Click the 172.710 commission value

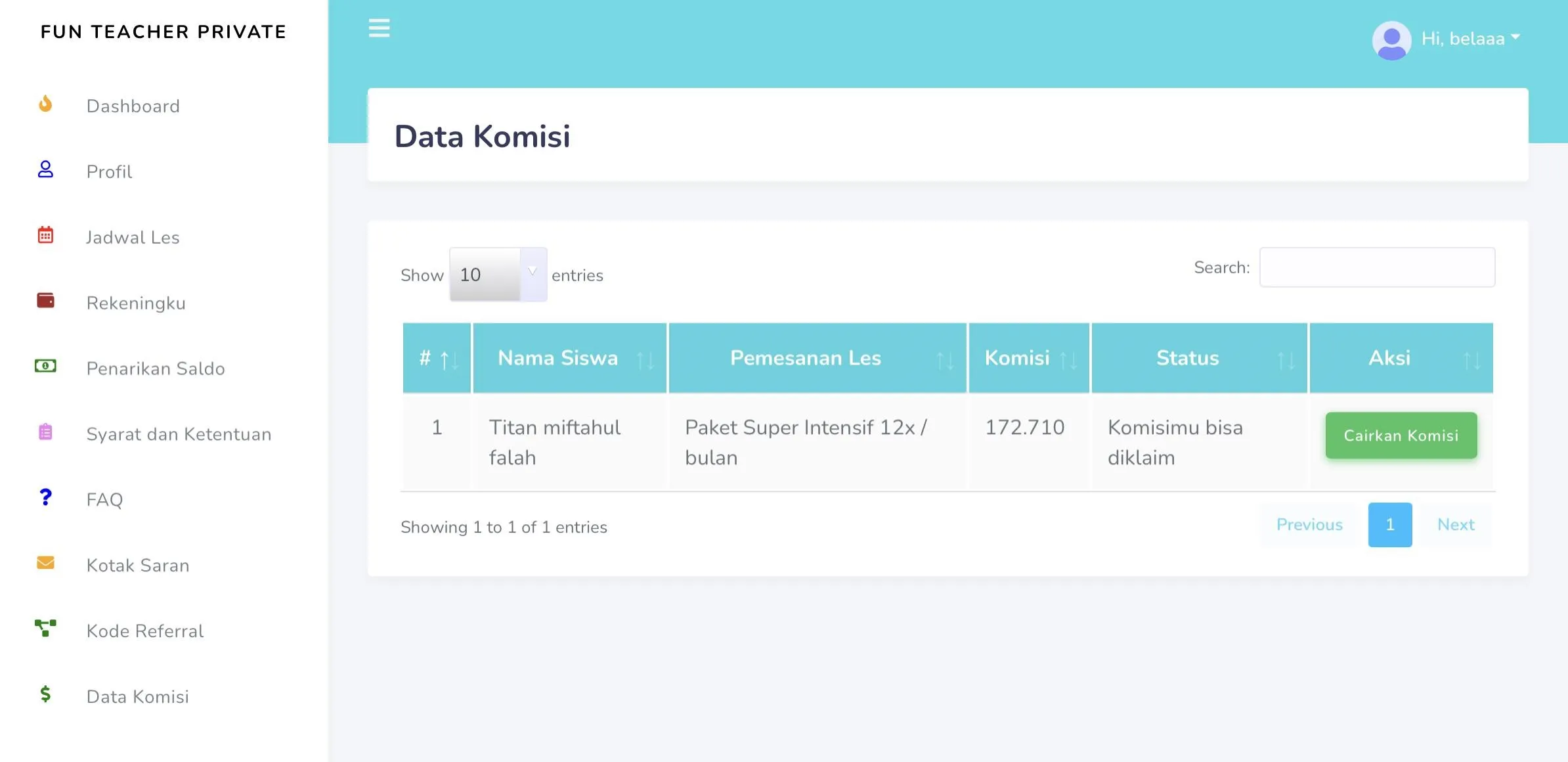(1025, 427)
